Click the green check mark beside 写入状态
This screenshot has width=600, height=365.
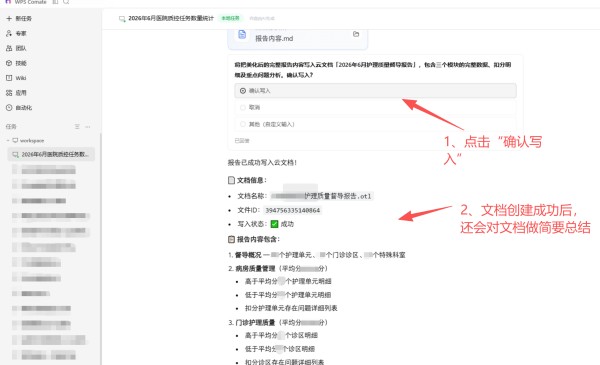point(274,224)
